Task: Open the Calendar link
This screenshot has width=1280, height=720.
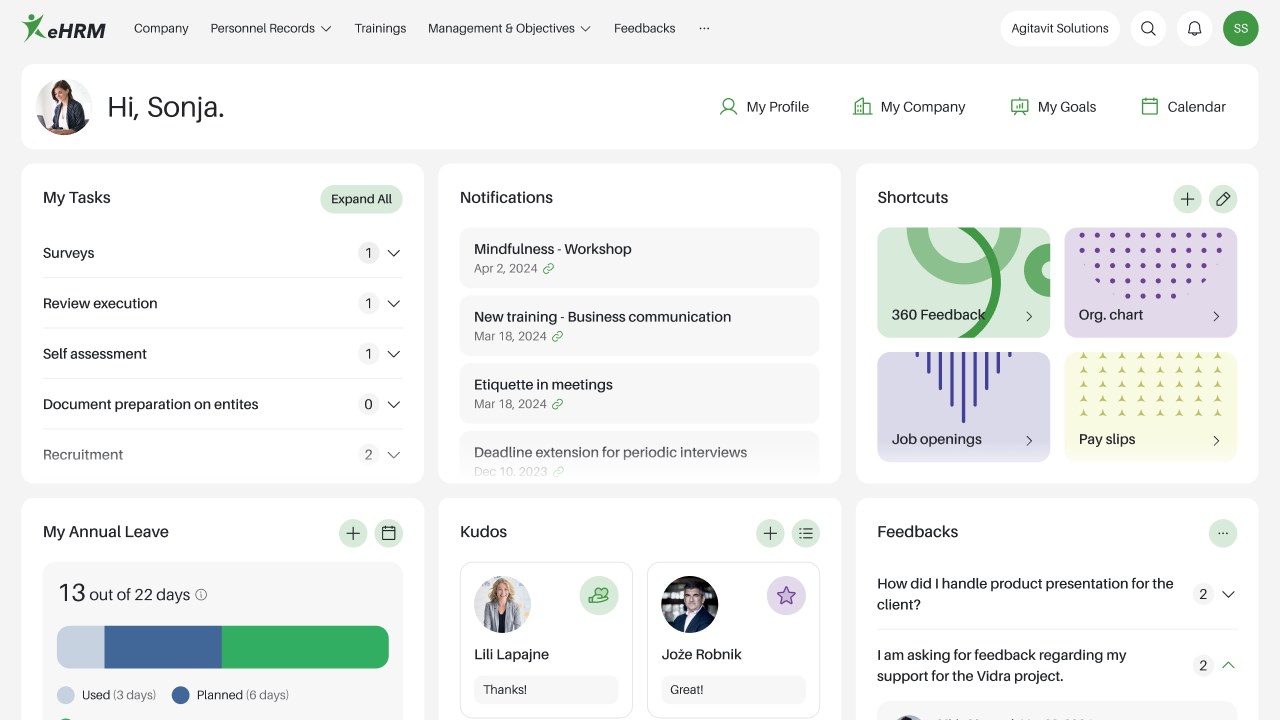Action: (1183, 107)
